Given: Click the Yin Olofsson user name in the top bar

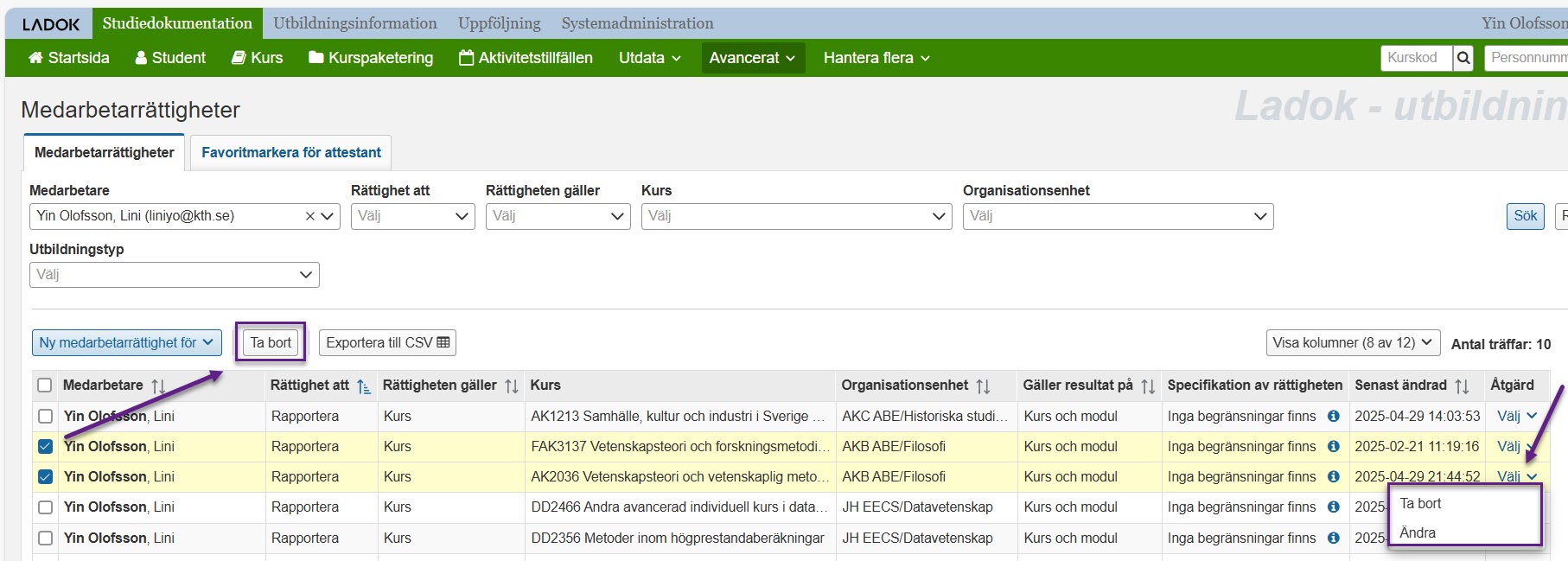Looking at the screenshot, I should 1524,23.
